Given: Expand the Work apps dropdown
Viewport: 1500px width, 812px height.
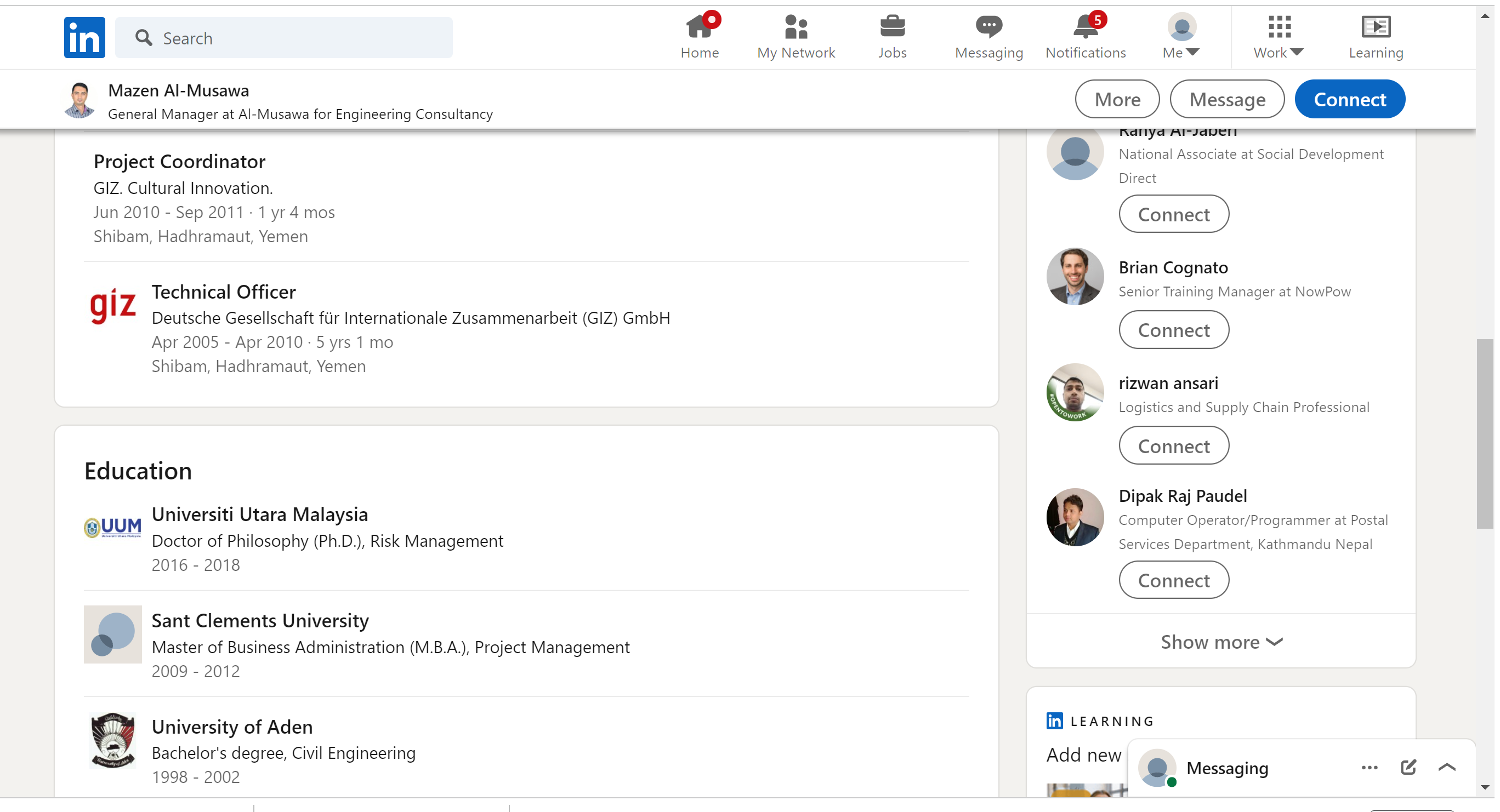Looking at the screenshot, I should click(1278, 37).
